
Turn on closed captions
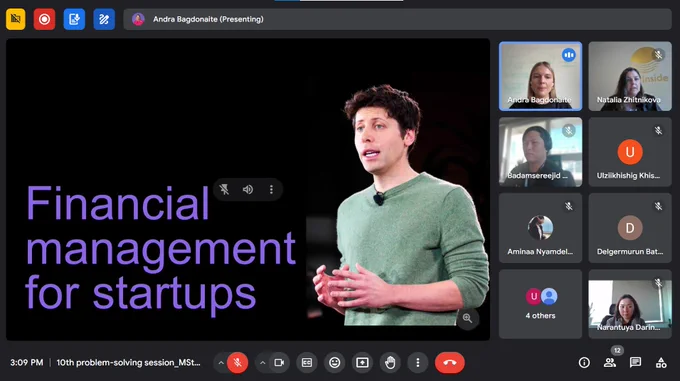[307, 362]
